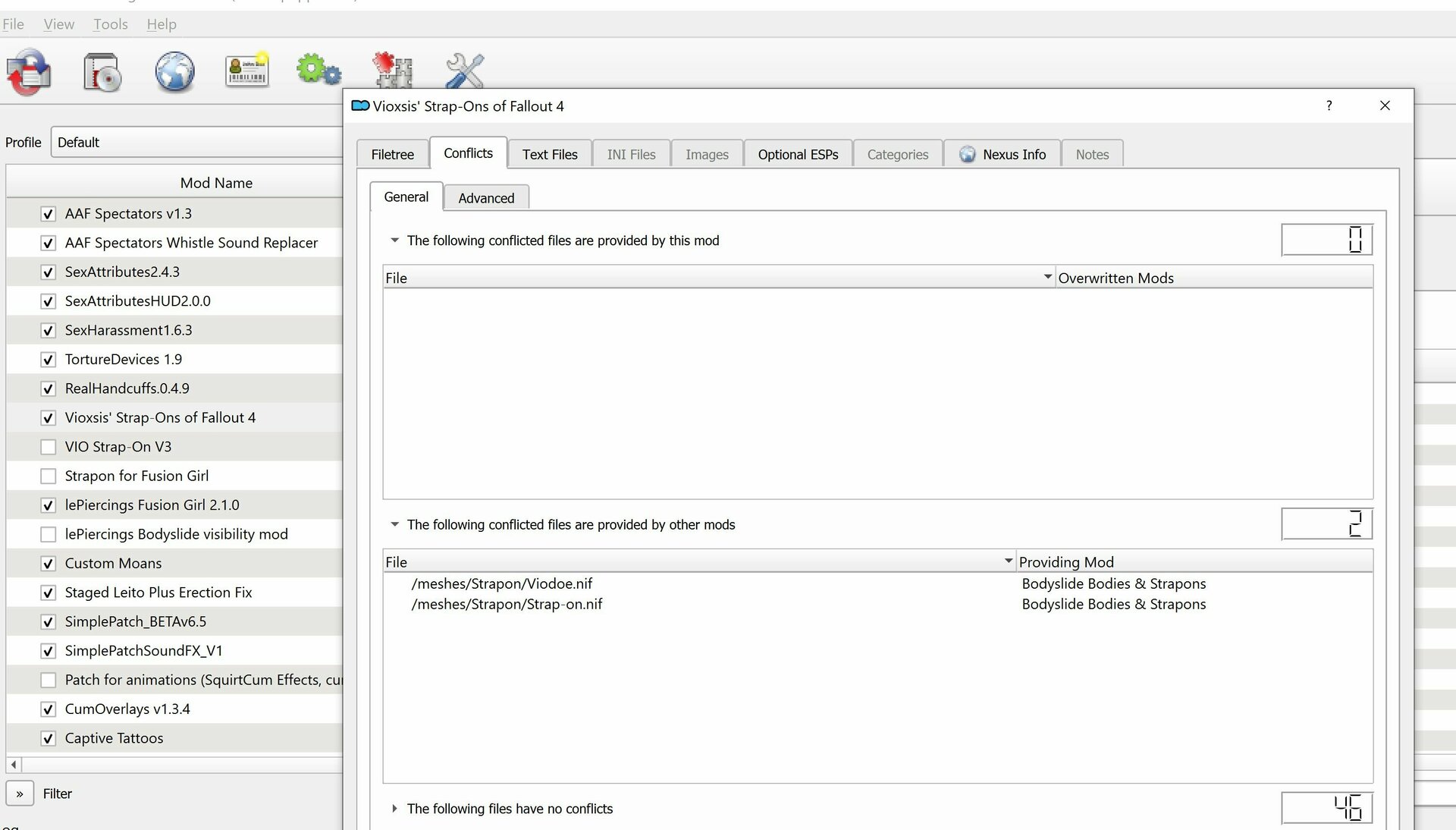The image size is (1456, 830).
Task: Click the INI Files tab
Action: (631, 154)
